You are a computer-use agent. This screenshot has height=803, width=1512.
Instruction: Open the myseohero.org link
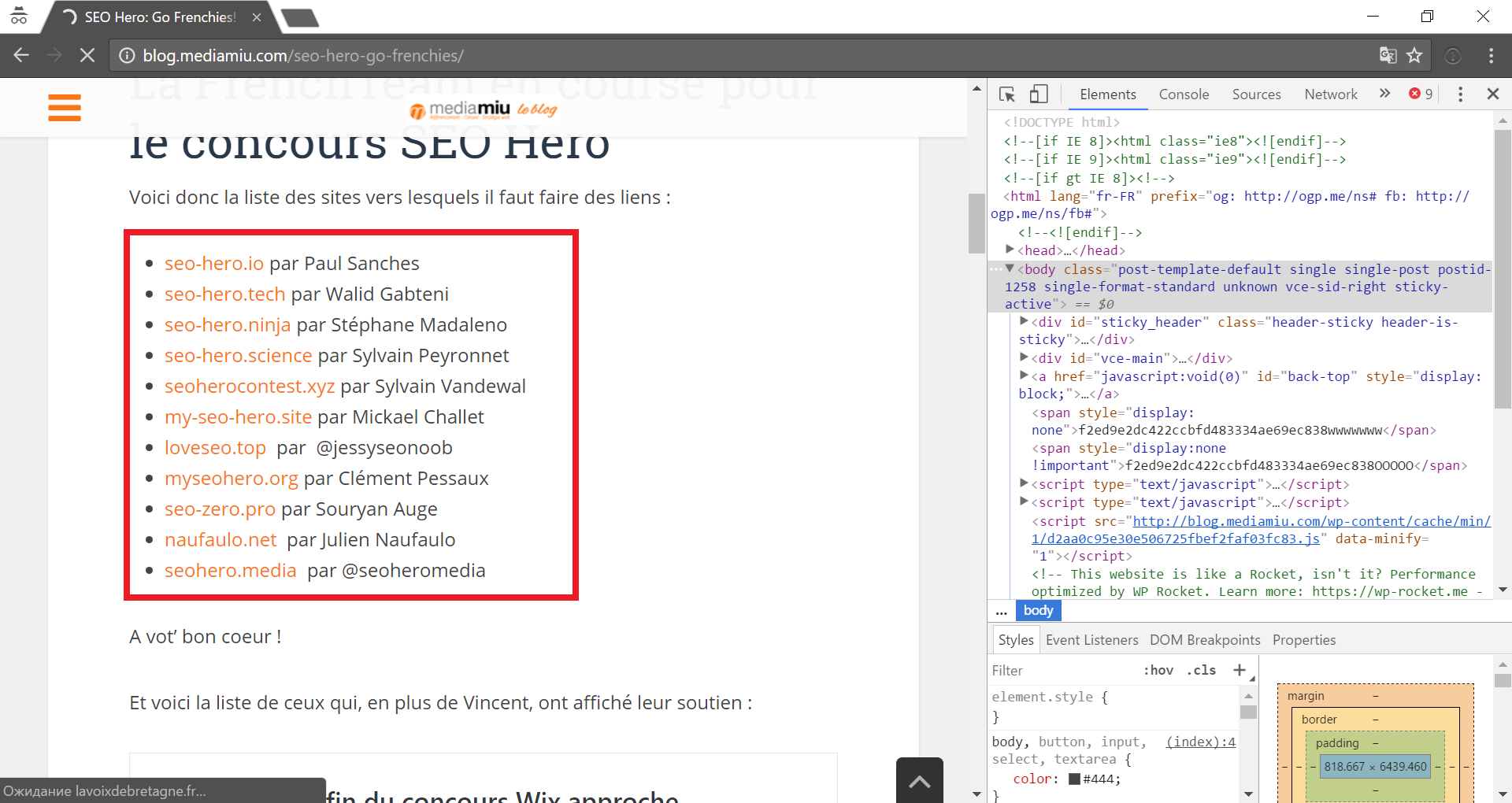(232, 478)
